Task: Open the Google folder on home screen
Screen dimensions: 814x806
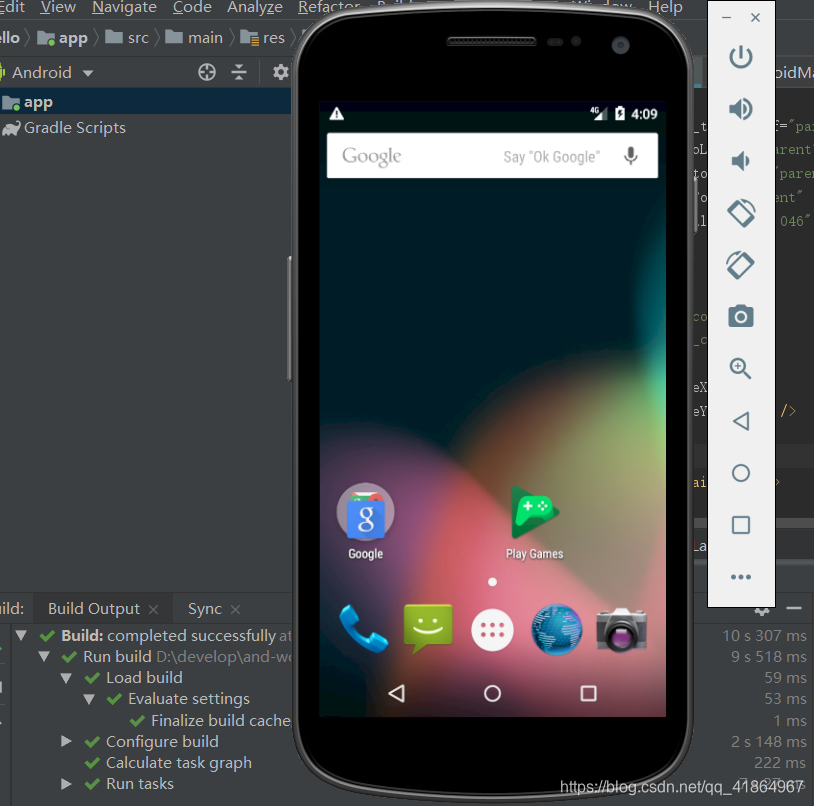Action: pyautogui.click(x=365, y=521)
